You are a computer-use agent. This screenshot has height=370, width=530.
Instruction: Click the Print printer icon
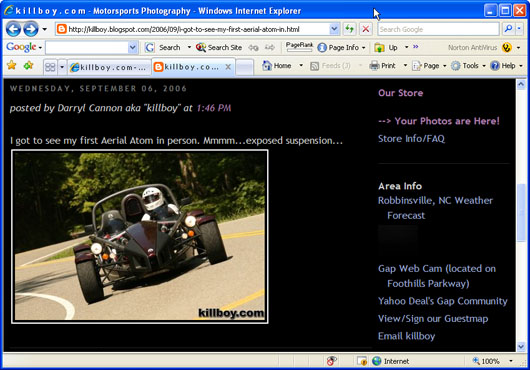[374, 66]
